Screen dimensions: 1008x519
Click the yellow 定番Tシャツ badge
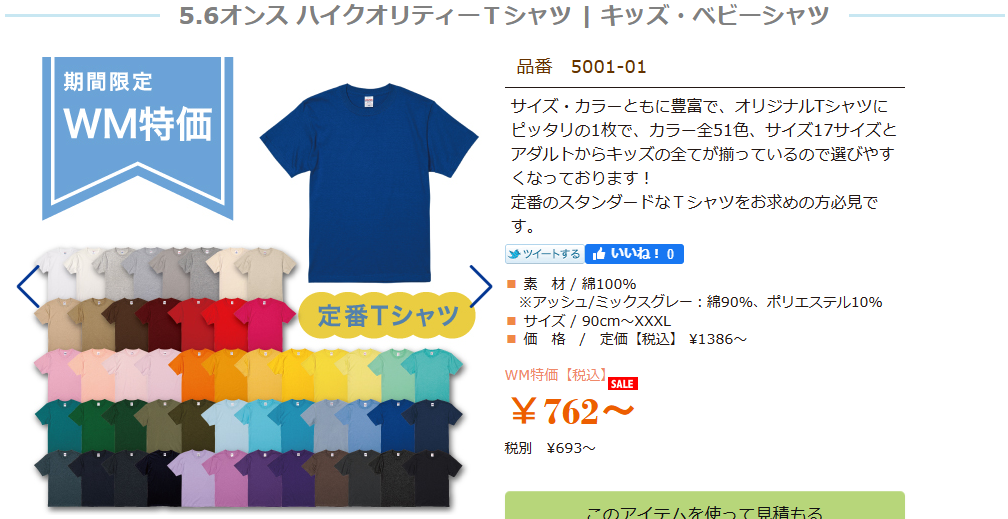387,315
